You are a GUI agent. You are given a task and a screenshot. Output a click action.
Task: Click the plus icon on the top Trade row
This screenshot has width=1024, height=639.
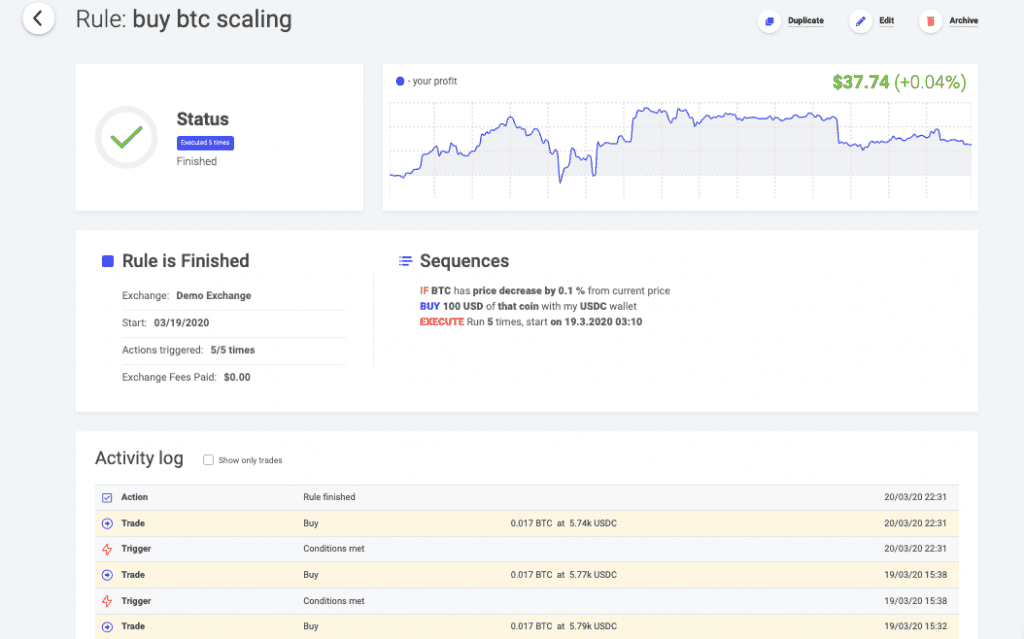pyautogui.click(x=107, y=522)
